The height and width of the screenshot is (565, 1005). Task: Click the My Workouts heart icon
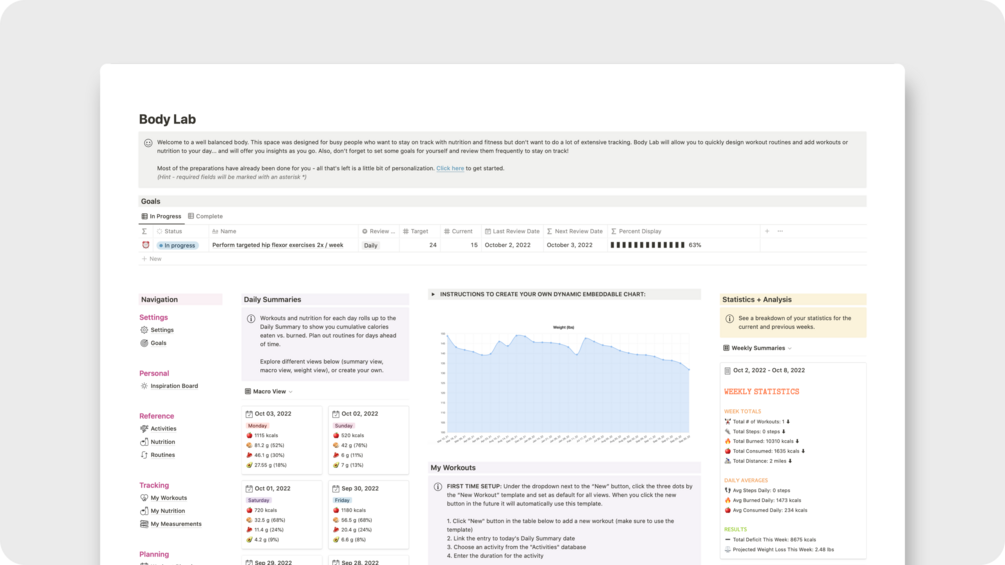tap(144, 498)
